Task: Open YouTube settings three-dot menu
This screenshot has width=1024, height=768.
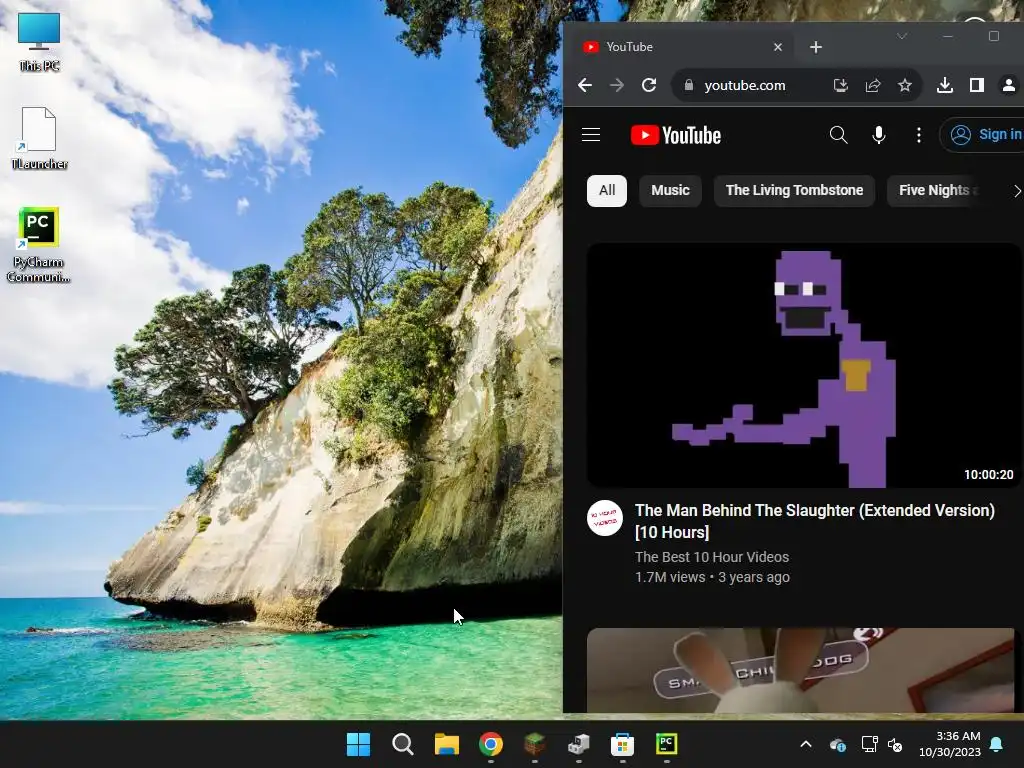Action: (919, 135)
